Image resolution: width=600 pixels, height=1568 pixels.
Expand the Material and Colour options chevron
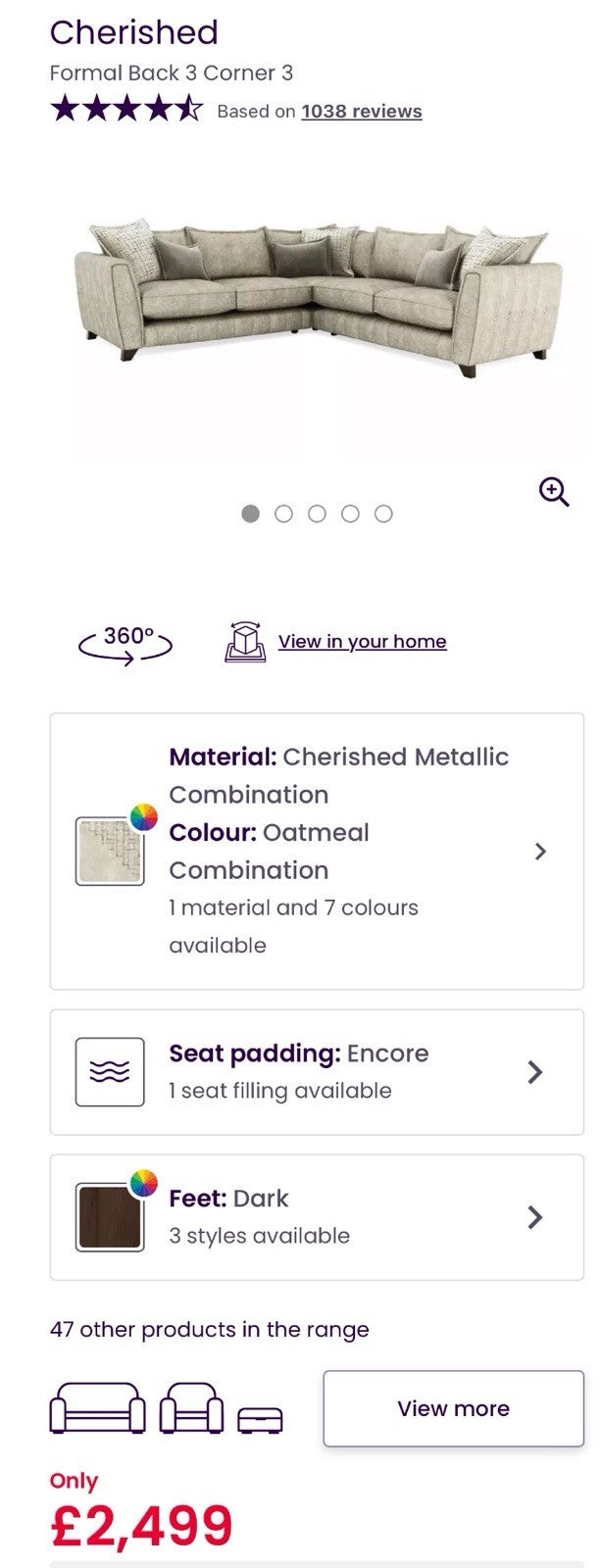(540, 851)
